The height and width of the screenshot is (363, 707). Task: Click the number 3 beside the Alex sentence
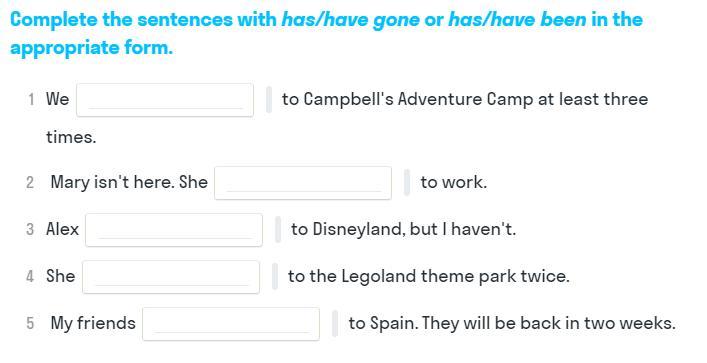point(30,230)
